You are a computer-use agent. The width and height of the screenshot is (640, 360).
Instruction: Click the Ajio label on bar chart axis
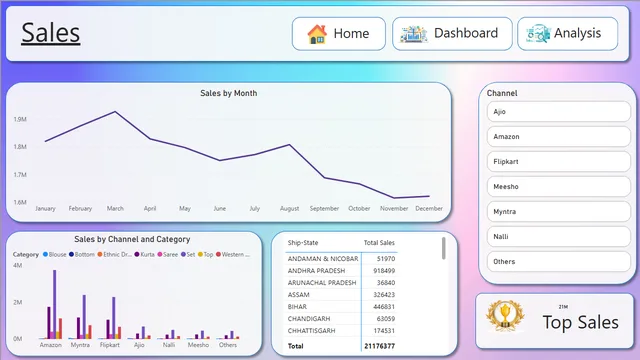pos(139,345)
